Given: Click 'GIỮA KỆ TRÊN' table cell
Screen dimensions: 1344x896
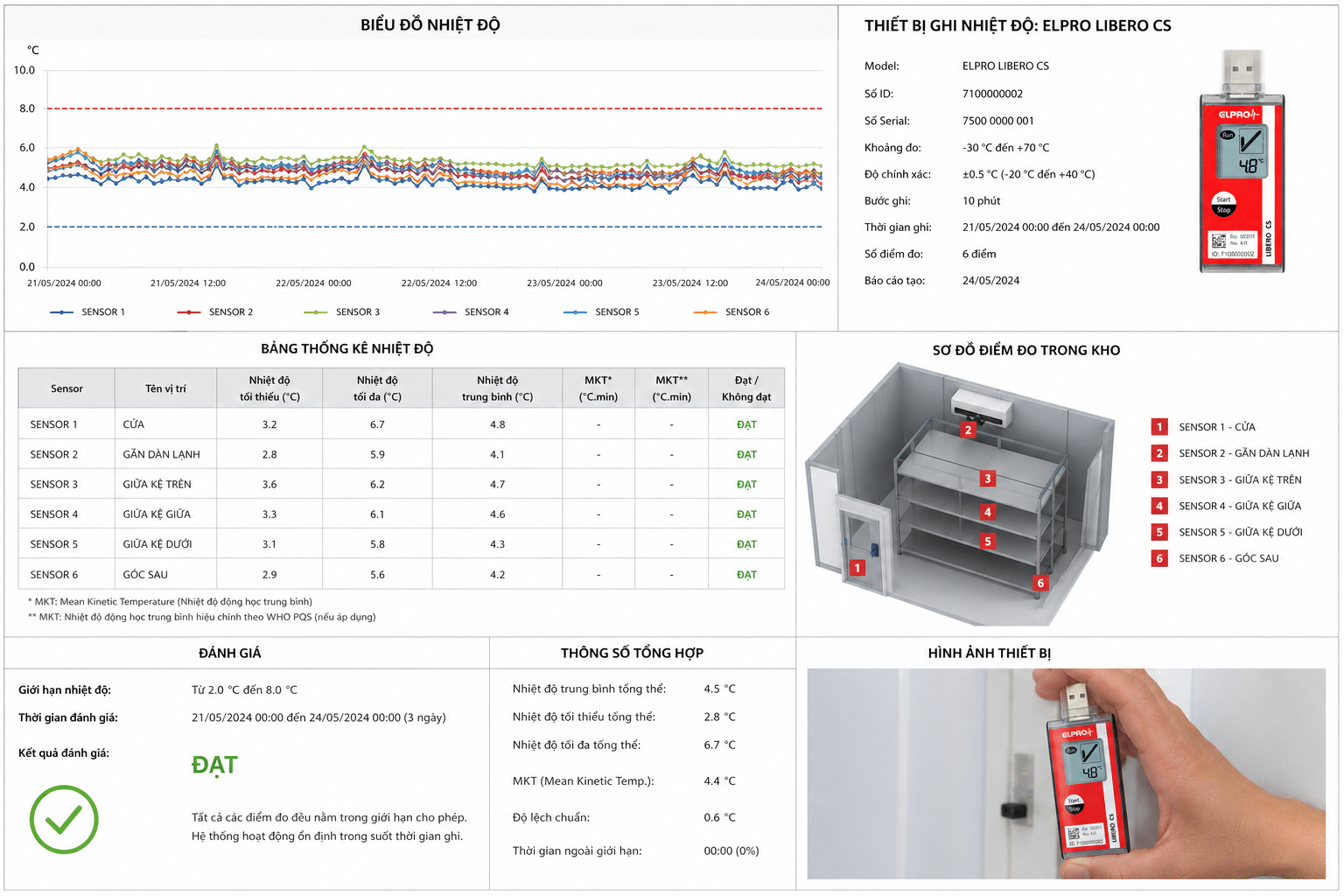Looking at the screenshot, I should (x=157, y=484).
